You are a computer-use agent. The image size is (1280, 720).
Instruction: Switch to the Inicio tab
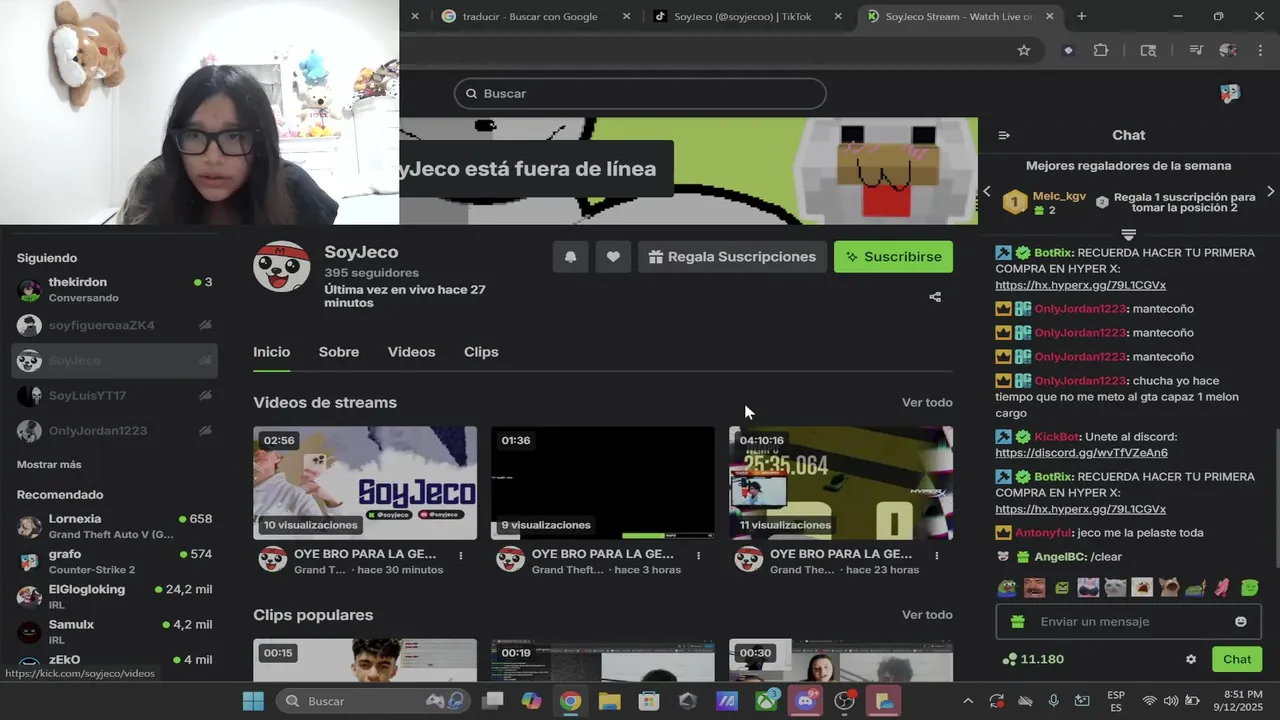point(271,352)
